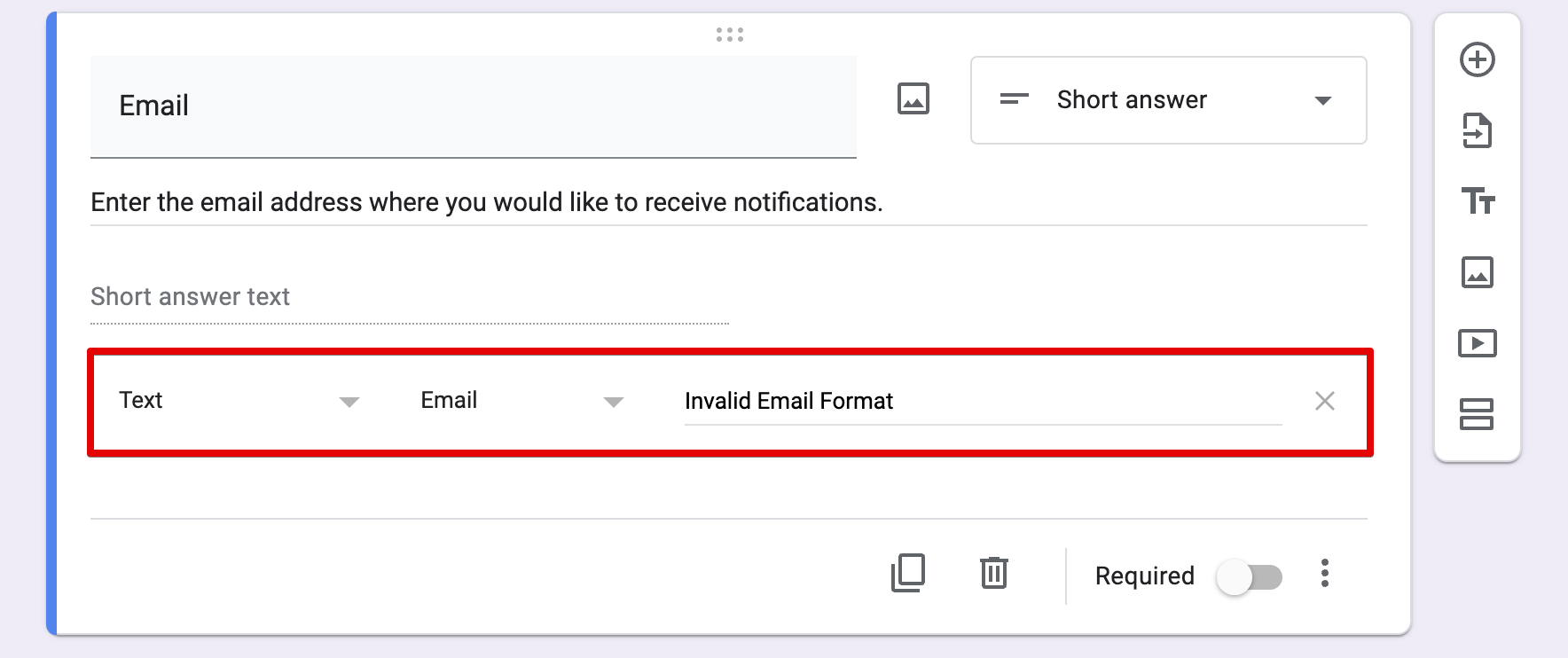The width and height of the screenshot is (1568, 658).
Task: Add a new question using the plus icon
Action: point(1477,59)
